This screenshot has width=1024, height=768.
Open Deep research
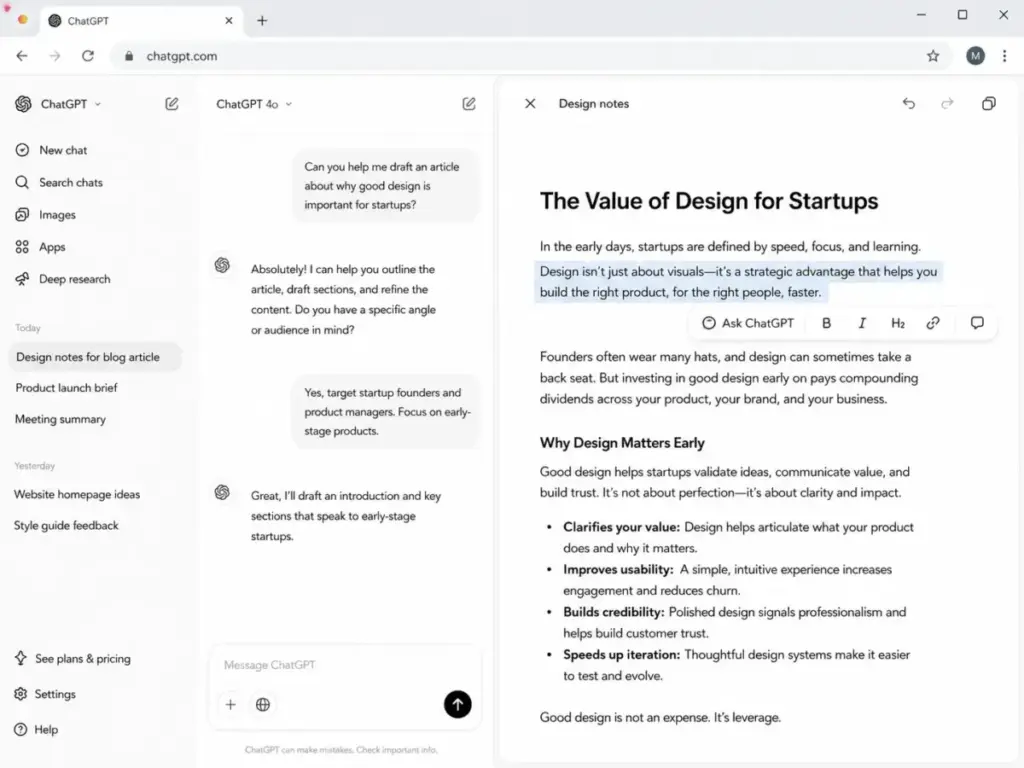pyautogui.click(x=63, y=279)
